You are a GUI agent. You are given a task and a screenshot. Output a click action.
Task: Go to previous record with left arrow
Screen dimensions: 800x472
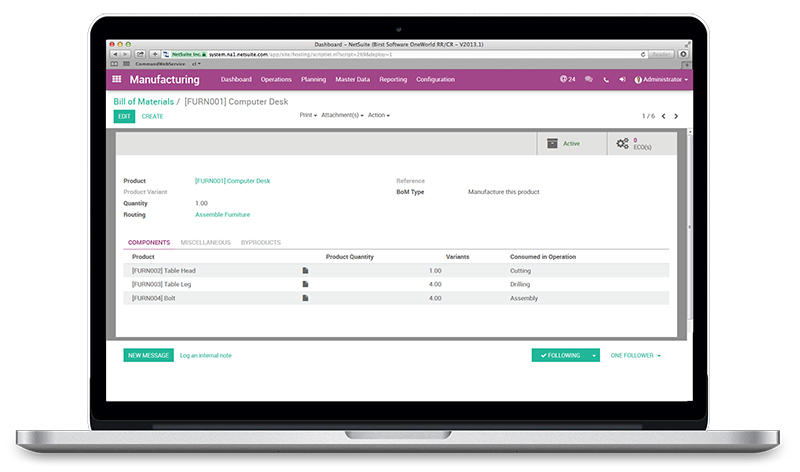coord(662,116)
